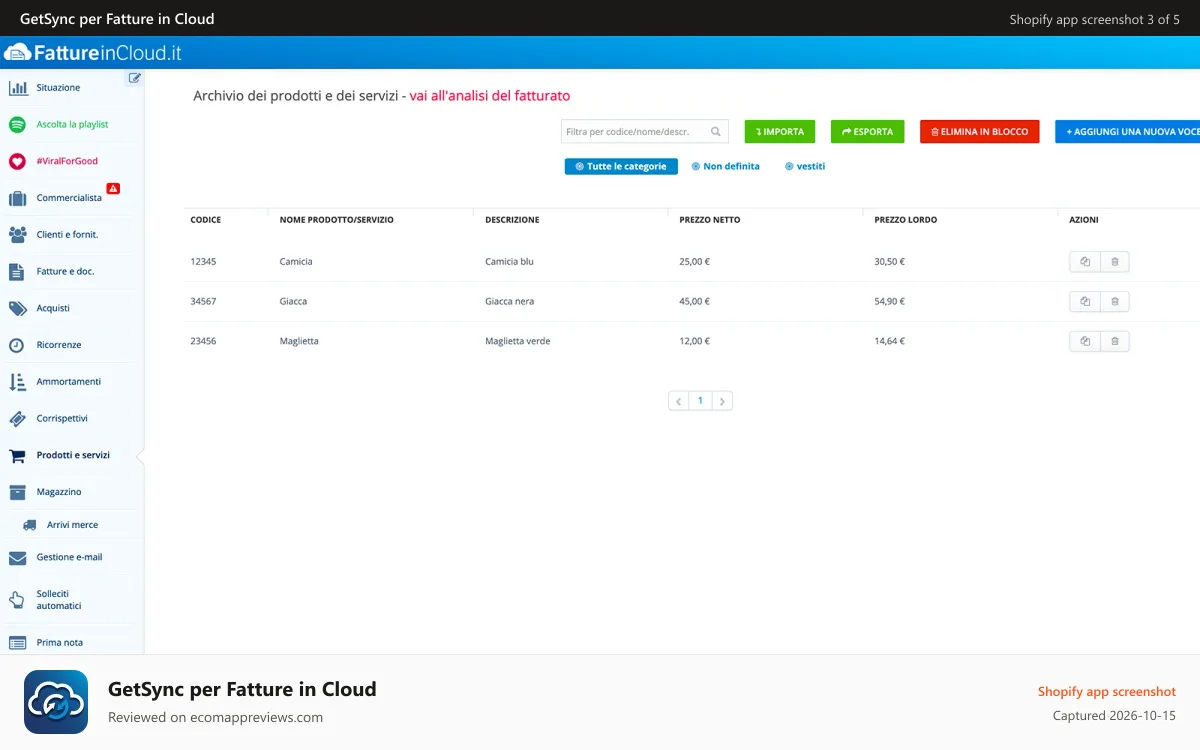Screen dimensions: 1200x750
Task: Duplicate the Giacca product row
Action: tap(1085, 301)
